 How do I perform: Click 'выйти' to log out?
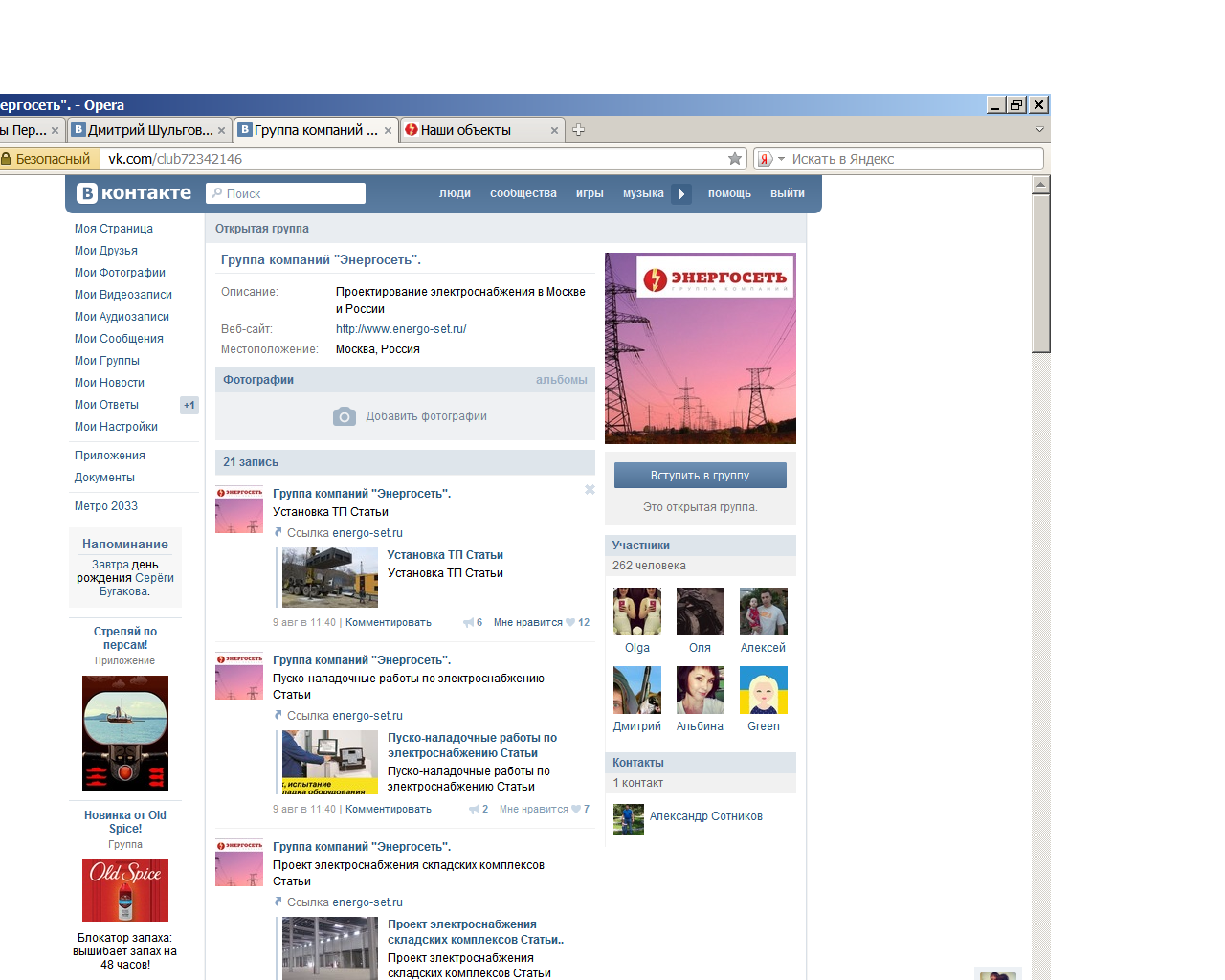click(788, 193)
